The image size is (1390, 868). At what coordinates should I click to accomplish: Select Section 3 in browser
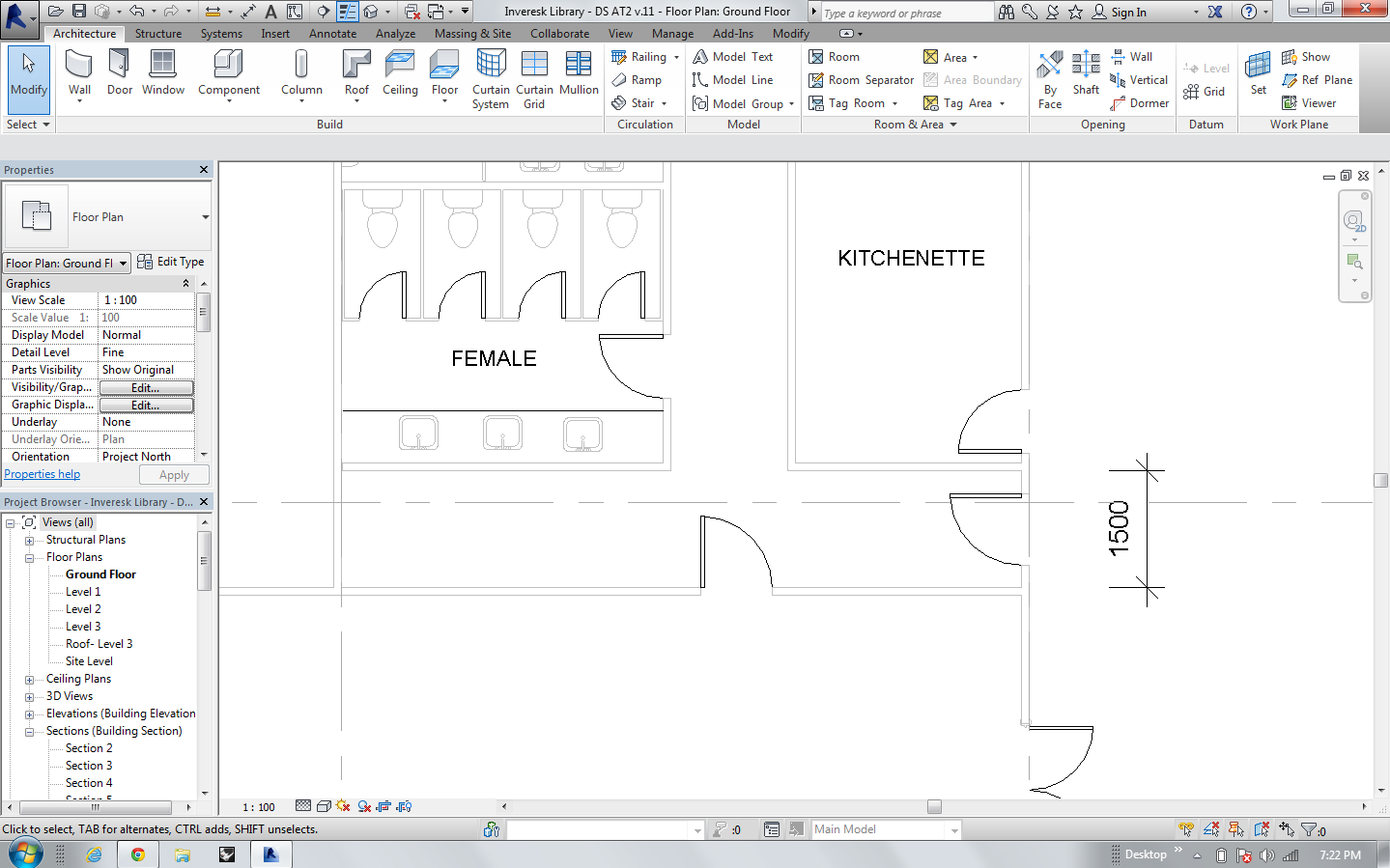pos(89,766)
